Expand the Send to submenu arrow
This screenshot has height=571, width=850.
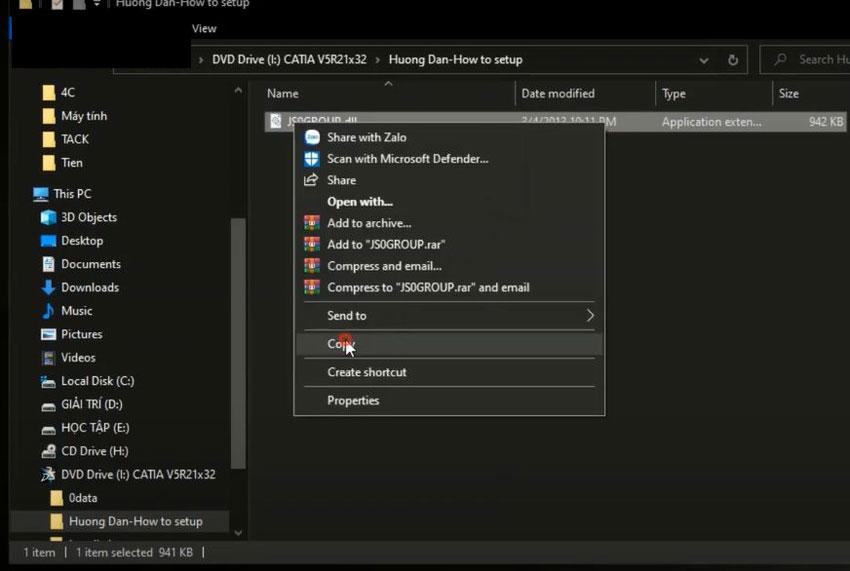point(589,316)
